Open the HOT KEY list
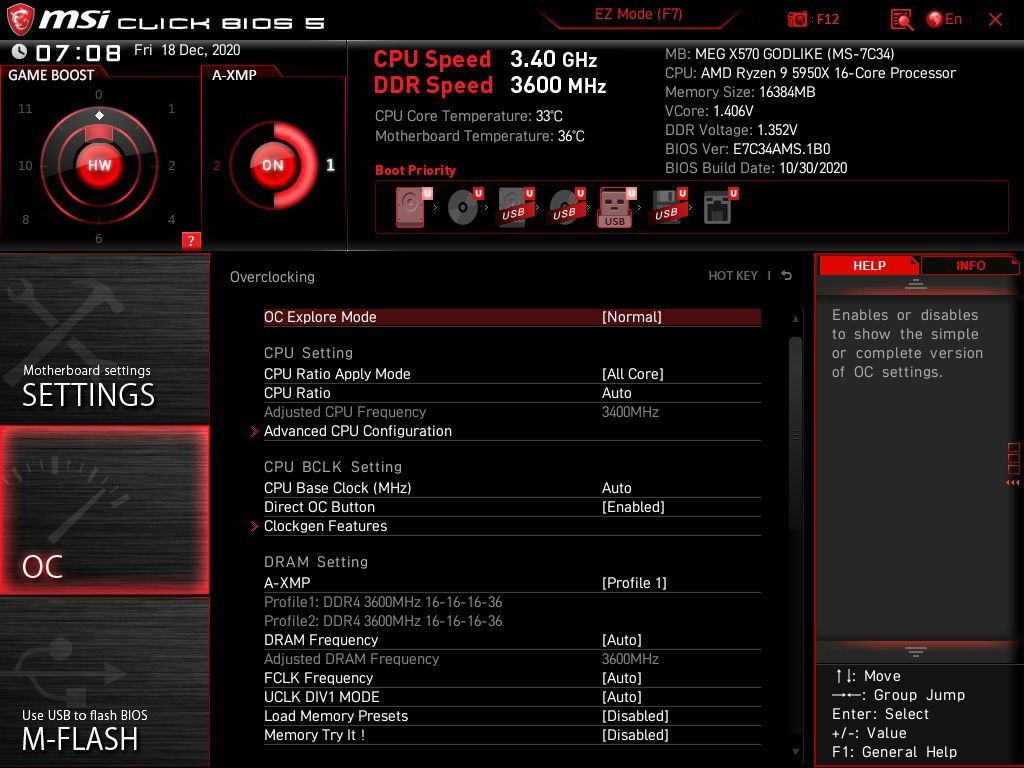Screen dimensions: 1024x768 [x=733, y=276]
